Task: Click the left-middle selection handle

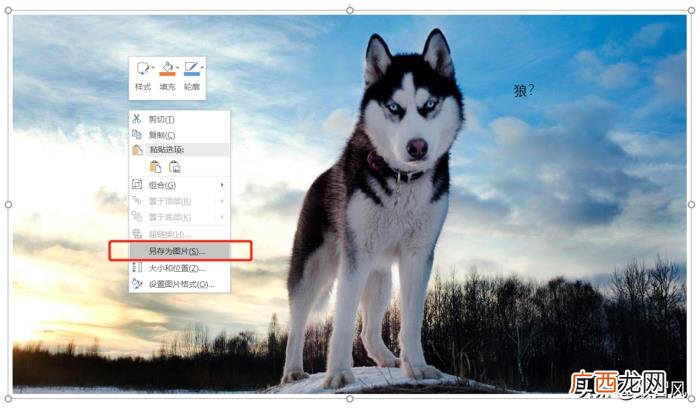Action: coord(8,204)
